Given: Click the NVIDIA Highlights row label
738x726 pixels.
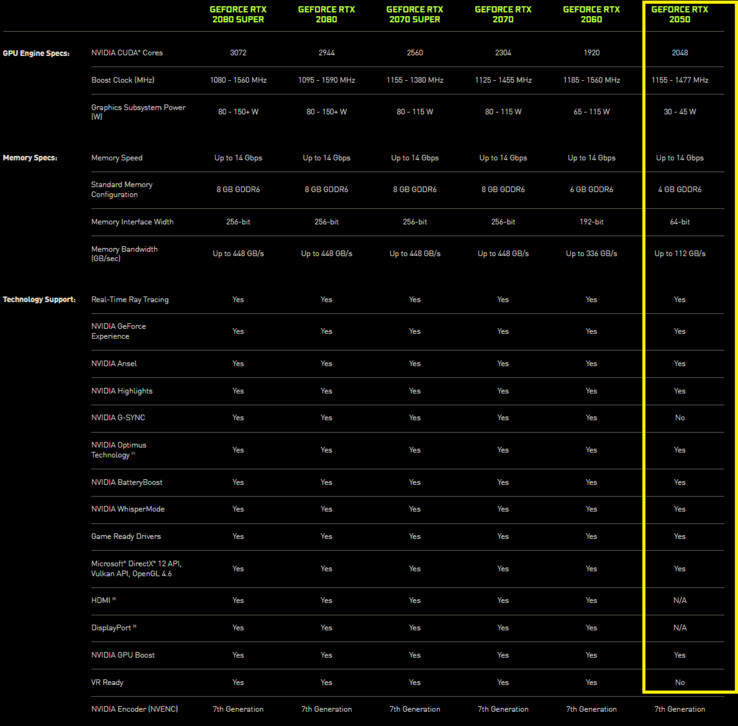Looking at the screenshot, I should tap(122, 391).
